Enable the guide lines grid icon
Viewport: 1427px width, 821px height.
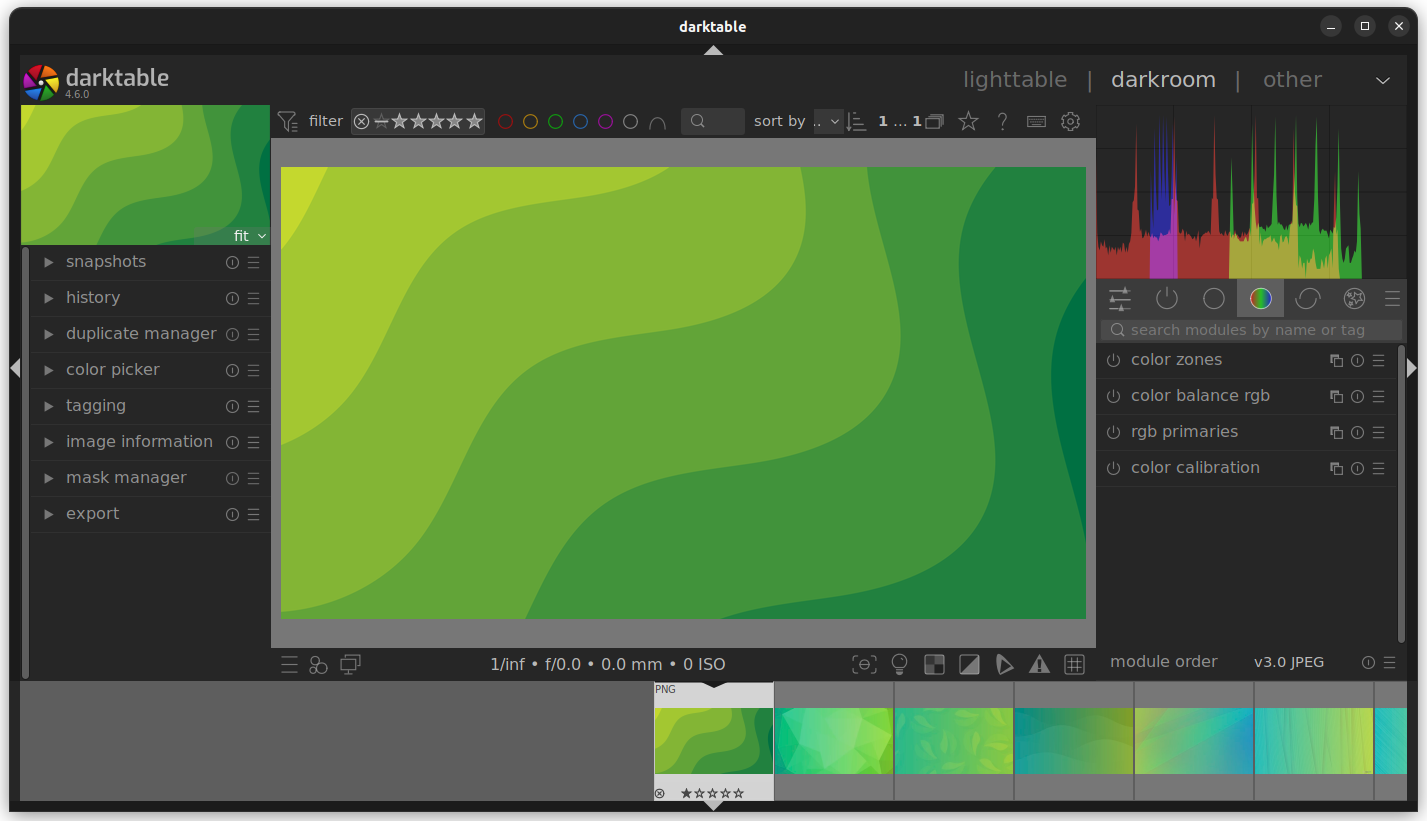[x=1075, y=663]
